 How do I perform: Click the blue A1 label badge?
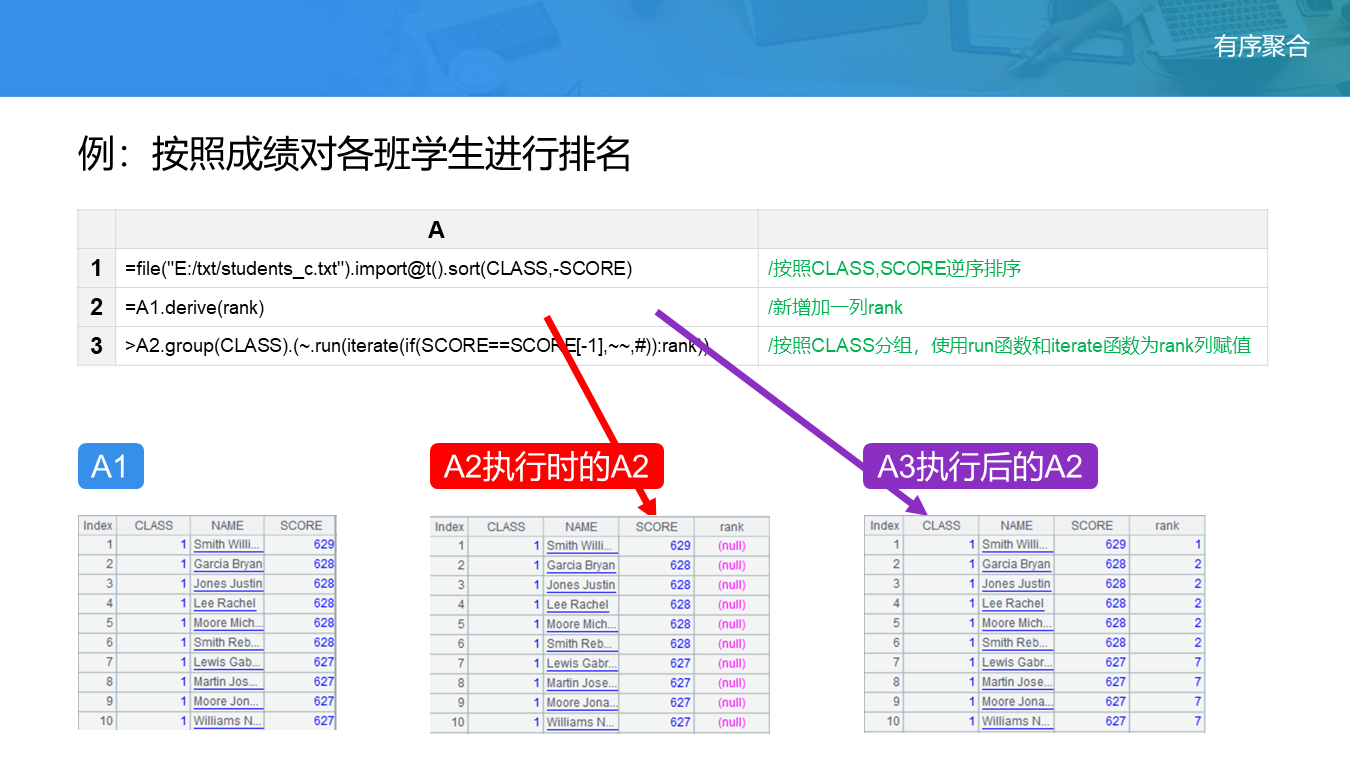[x=111, y=466]
